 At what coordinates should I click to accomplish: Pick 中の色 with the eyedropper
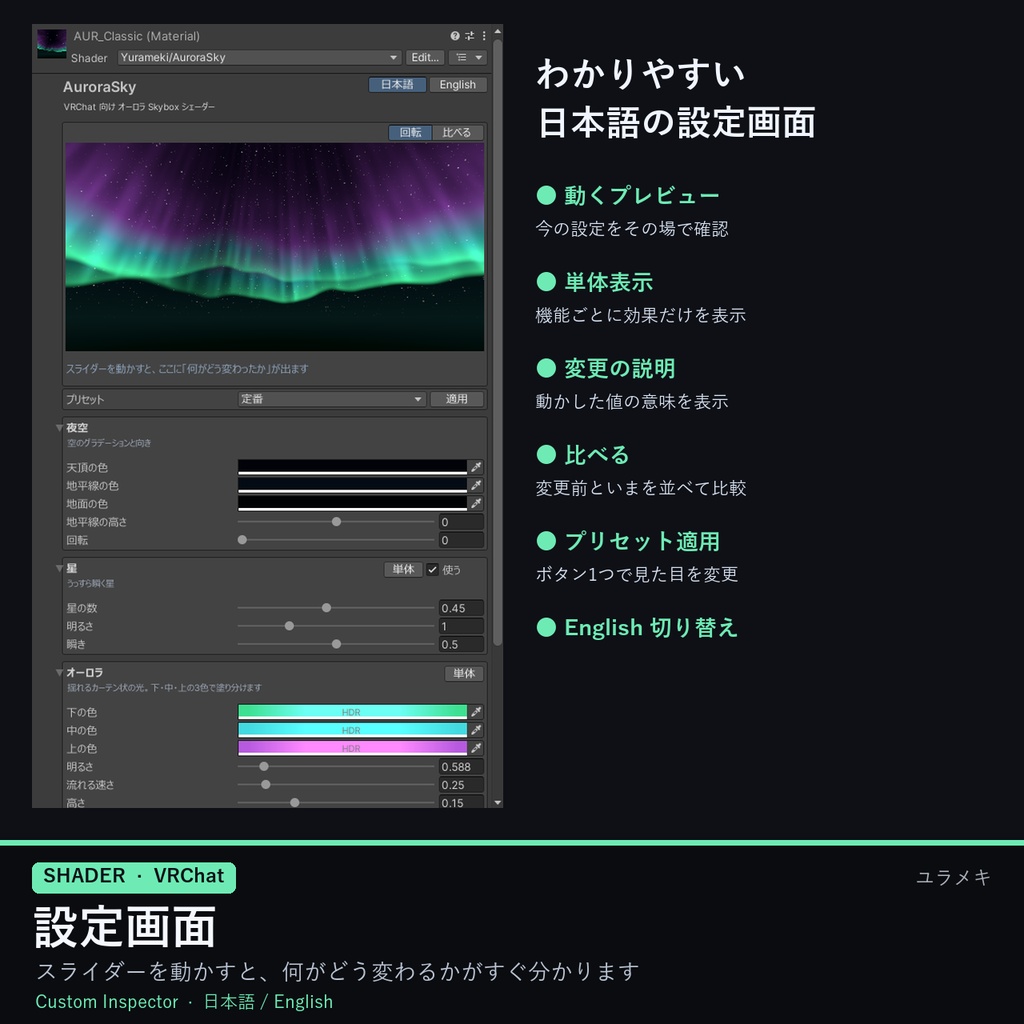(477, 730)
